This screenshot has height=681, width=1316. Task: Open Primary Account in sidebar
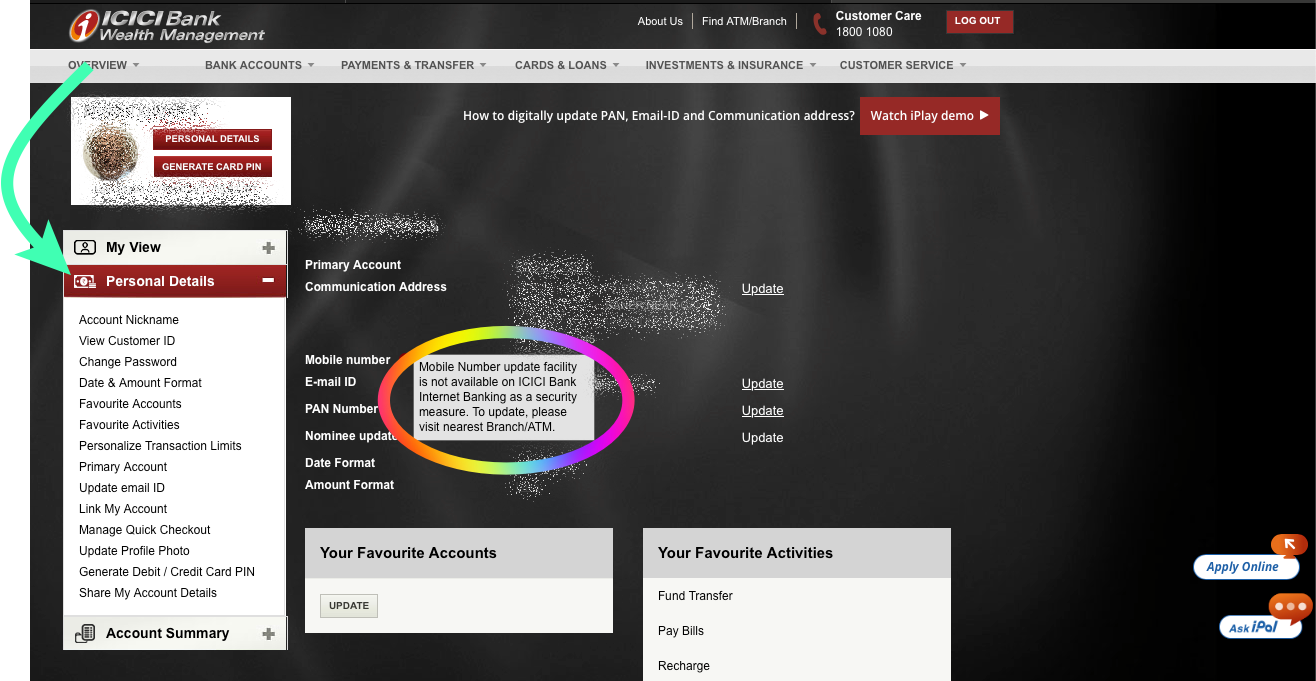[123, 467]
